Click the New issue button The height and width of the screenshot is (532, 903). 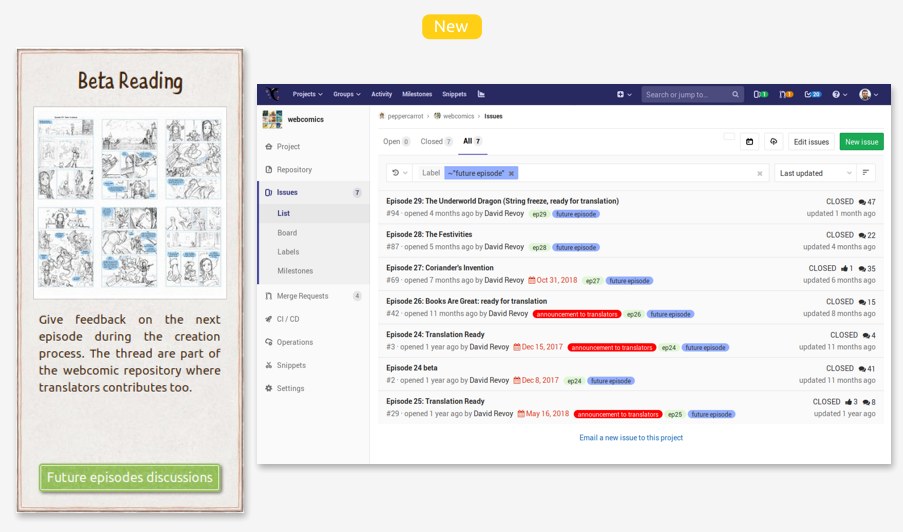(861, 142)
